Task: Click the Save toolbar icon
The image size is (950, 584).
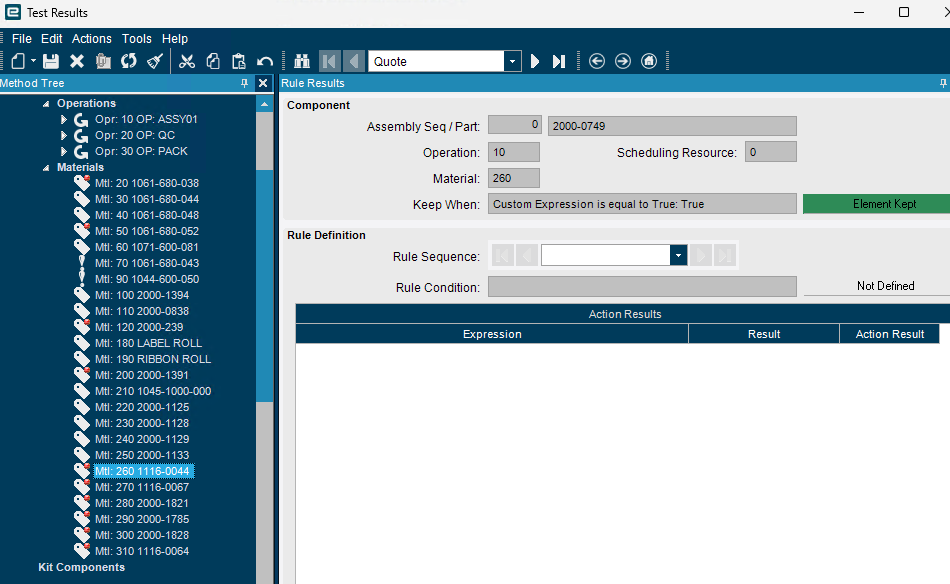Action: [x=51, y=61]
